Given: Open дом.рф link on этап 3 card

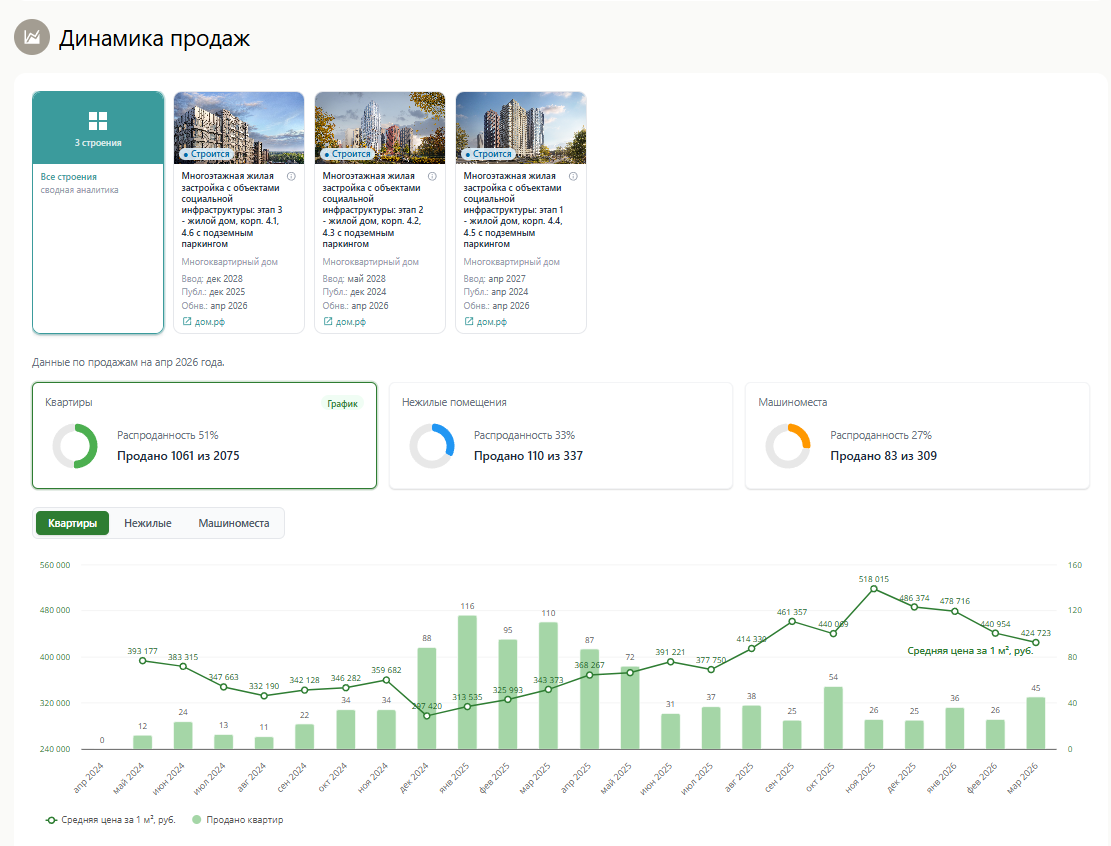Looking at the screenshot, I should coord(204,322).
